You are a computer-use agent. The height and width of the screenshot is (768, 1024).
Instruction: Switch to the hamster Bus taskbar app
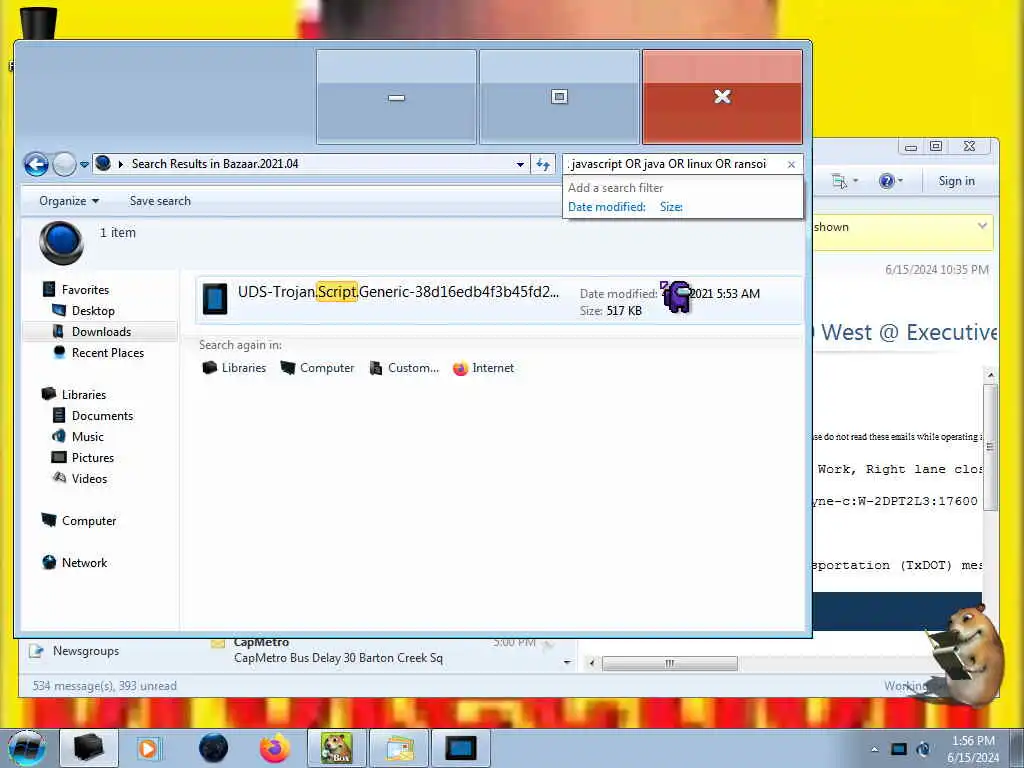click(x=337, y=748)
